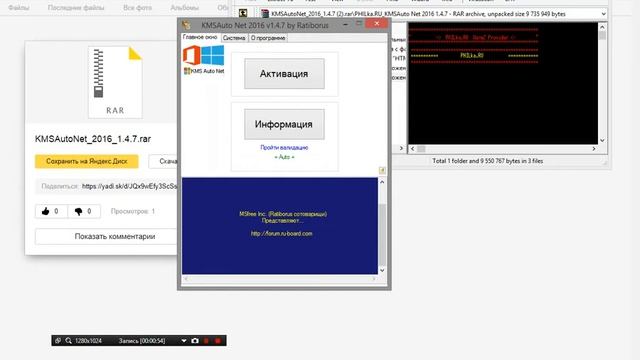The height and width of the screenshot is (360, 640).
Task: Click the green Auto mode label
Action: pos(284,157)
